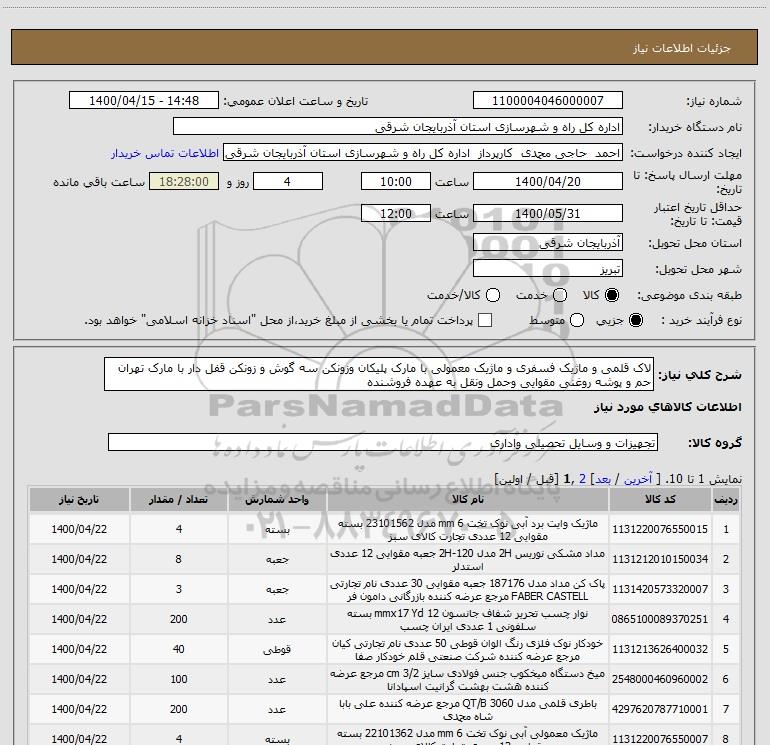Click the FABER CASTELL eraser item name
The width and height of the screenshot is (770, 745).
tap(468, 590)
